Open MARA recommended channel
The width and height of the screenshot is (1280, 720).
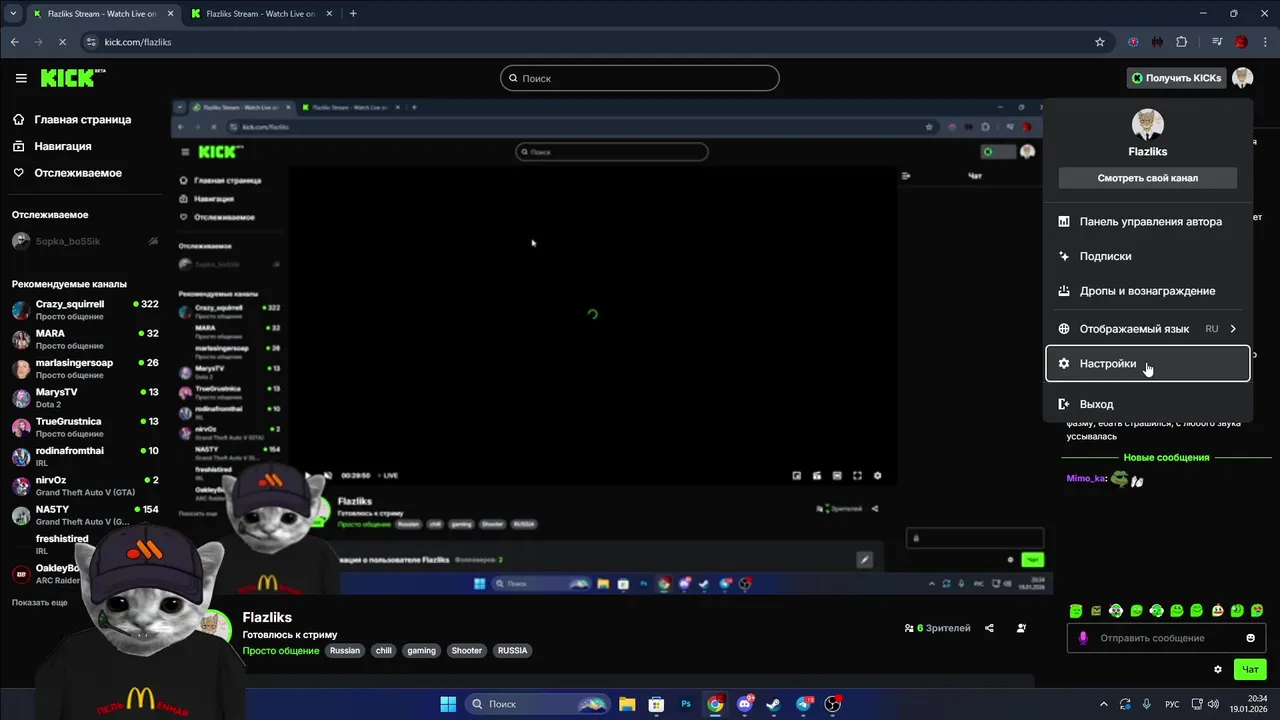click(85, 339)
